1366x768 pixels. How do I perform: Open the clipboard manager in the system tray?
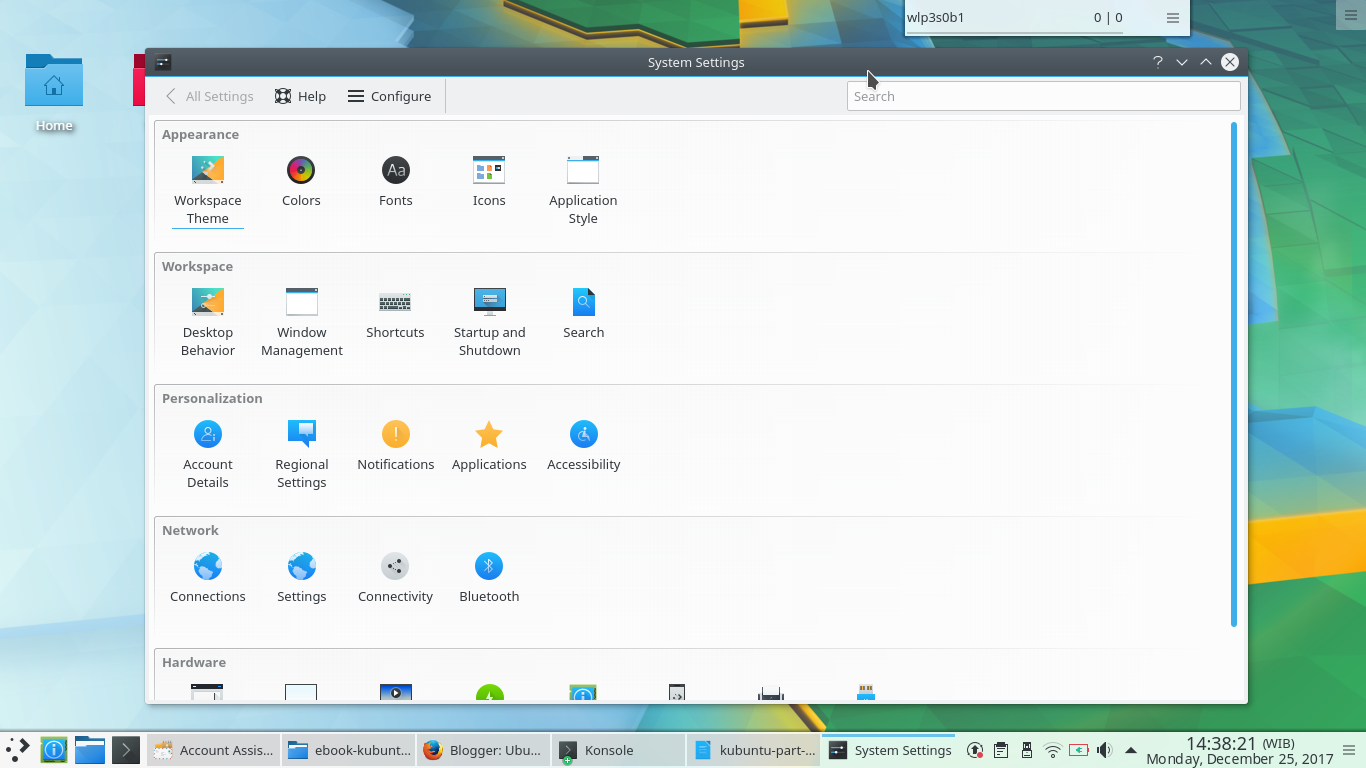click(1001, 750)
